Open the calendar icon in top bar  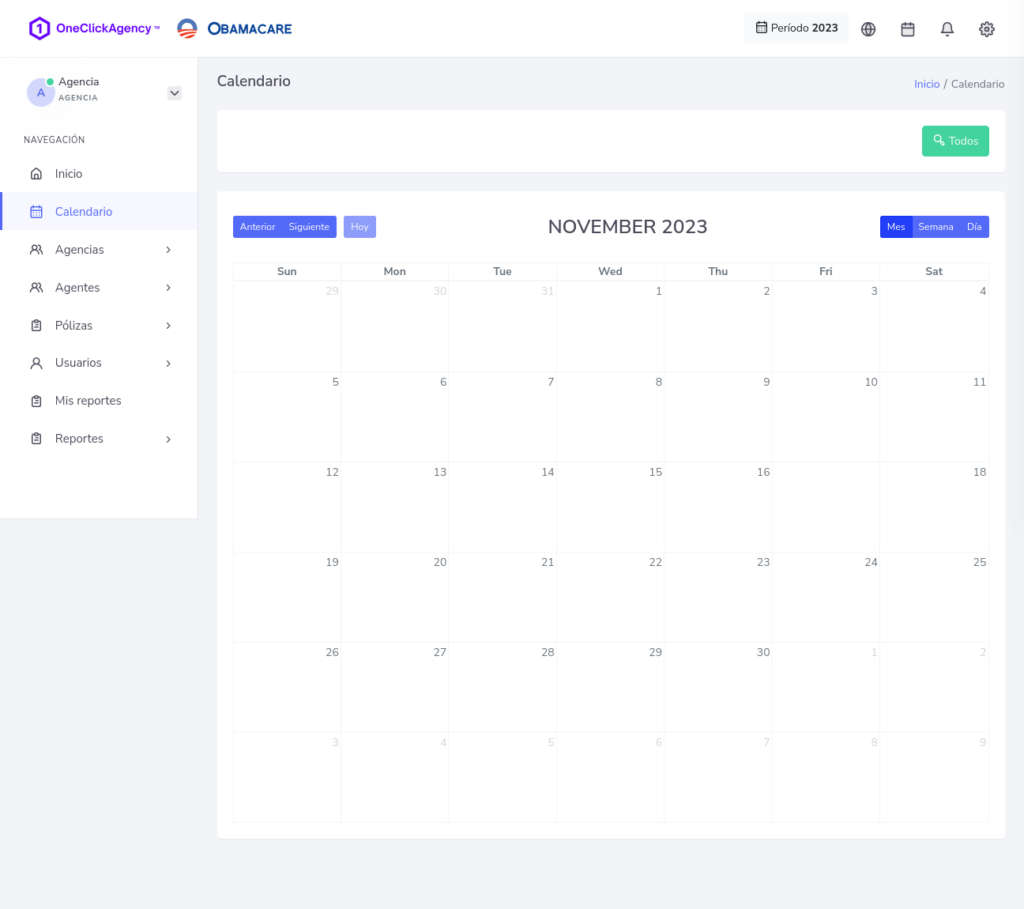click(908, 29)
